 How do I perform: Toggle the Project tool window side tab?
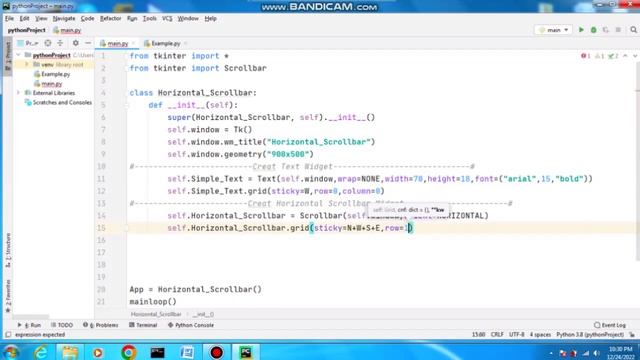coord(8,56)
